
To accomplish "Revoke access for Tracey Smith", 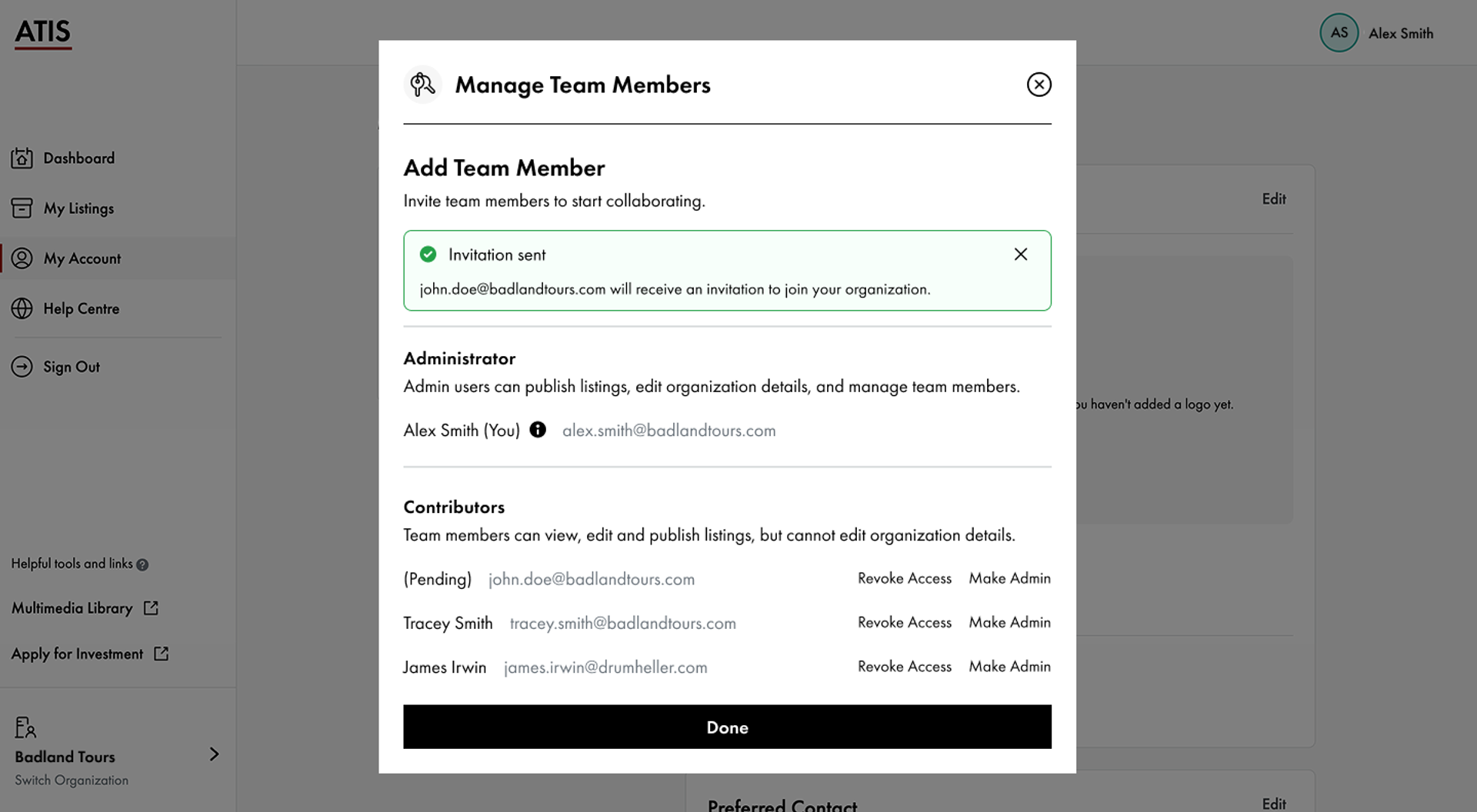I will point(905,622).
